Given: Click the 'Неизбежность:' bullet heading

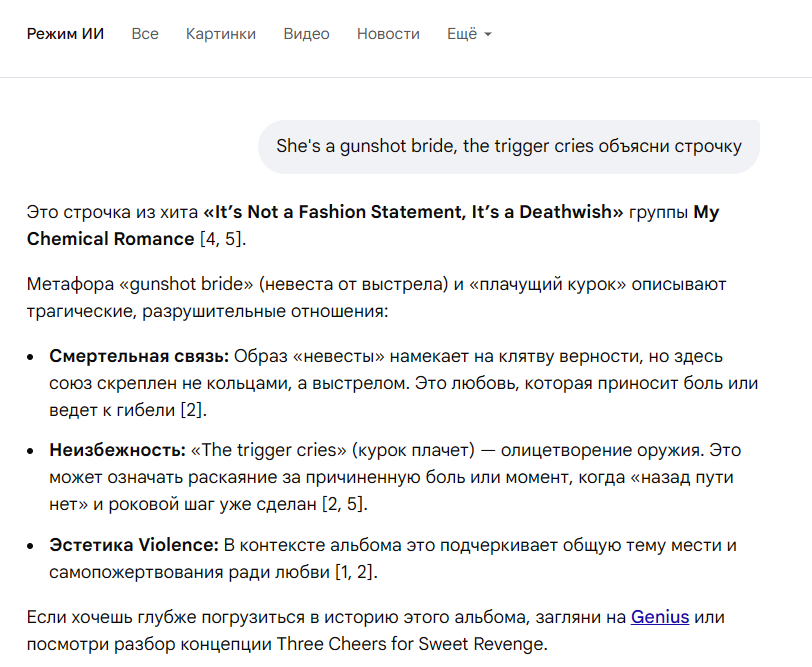Looking at the screenshot, I should [x=117, y=450].
